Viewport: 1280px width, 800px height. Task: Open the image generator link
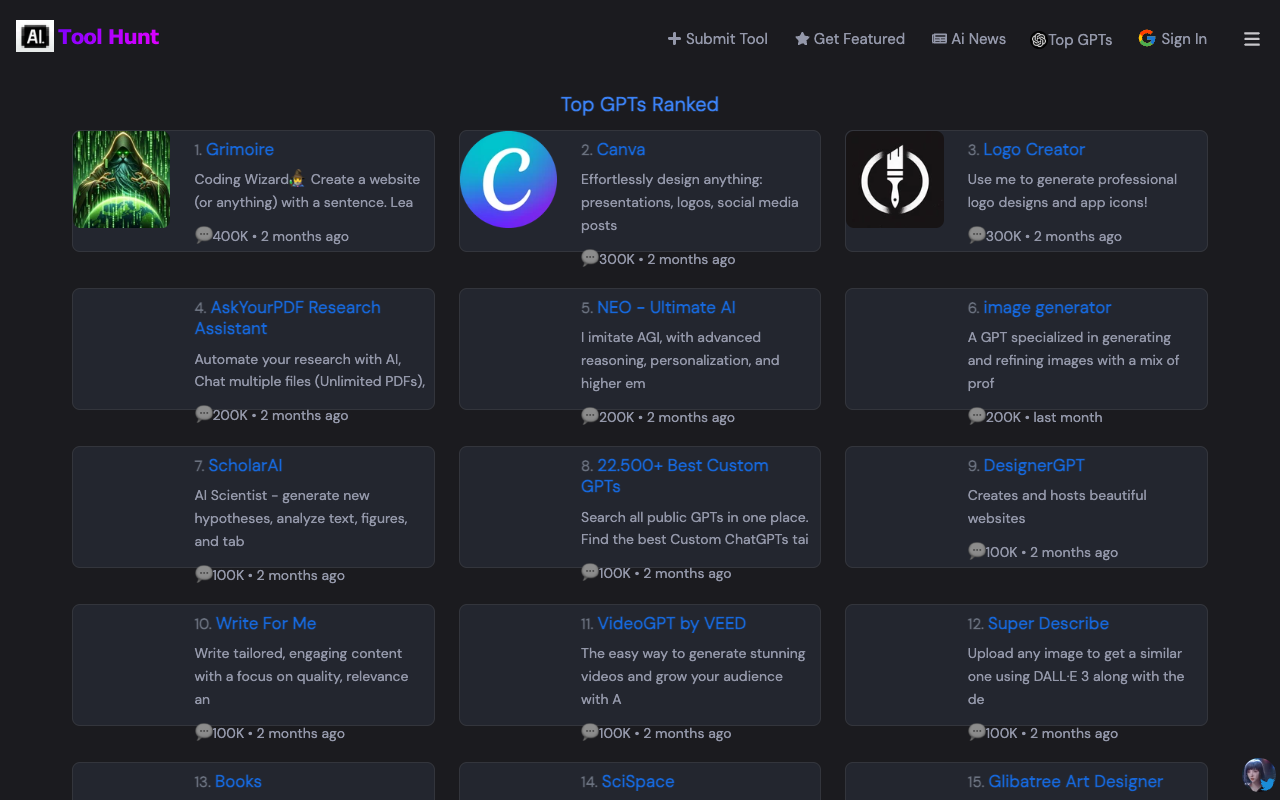1047,307
